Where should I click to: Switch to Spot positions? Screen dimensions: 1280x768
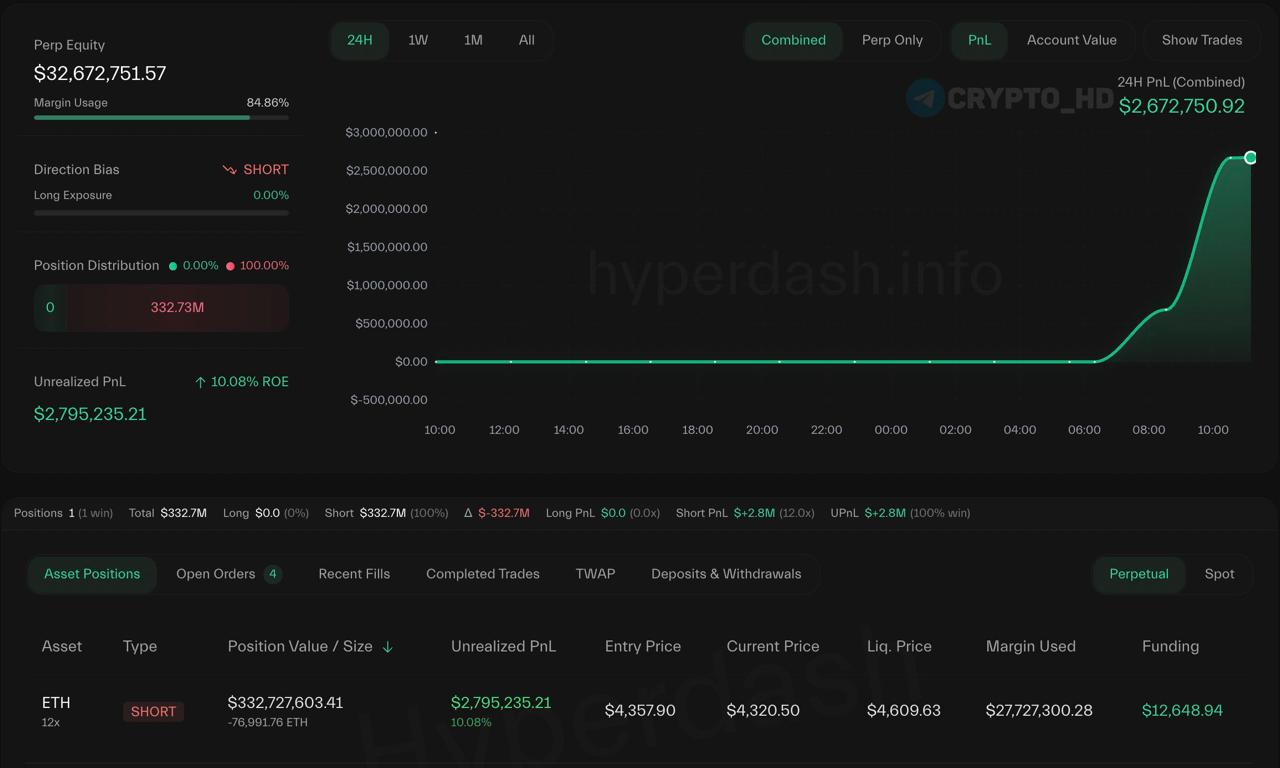coord(1219,574)
